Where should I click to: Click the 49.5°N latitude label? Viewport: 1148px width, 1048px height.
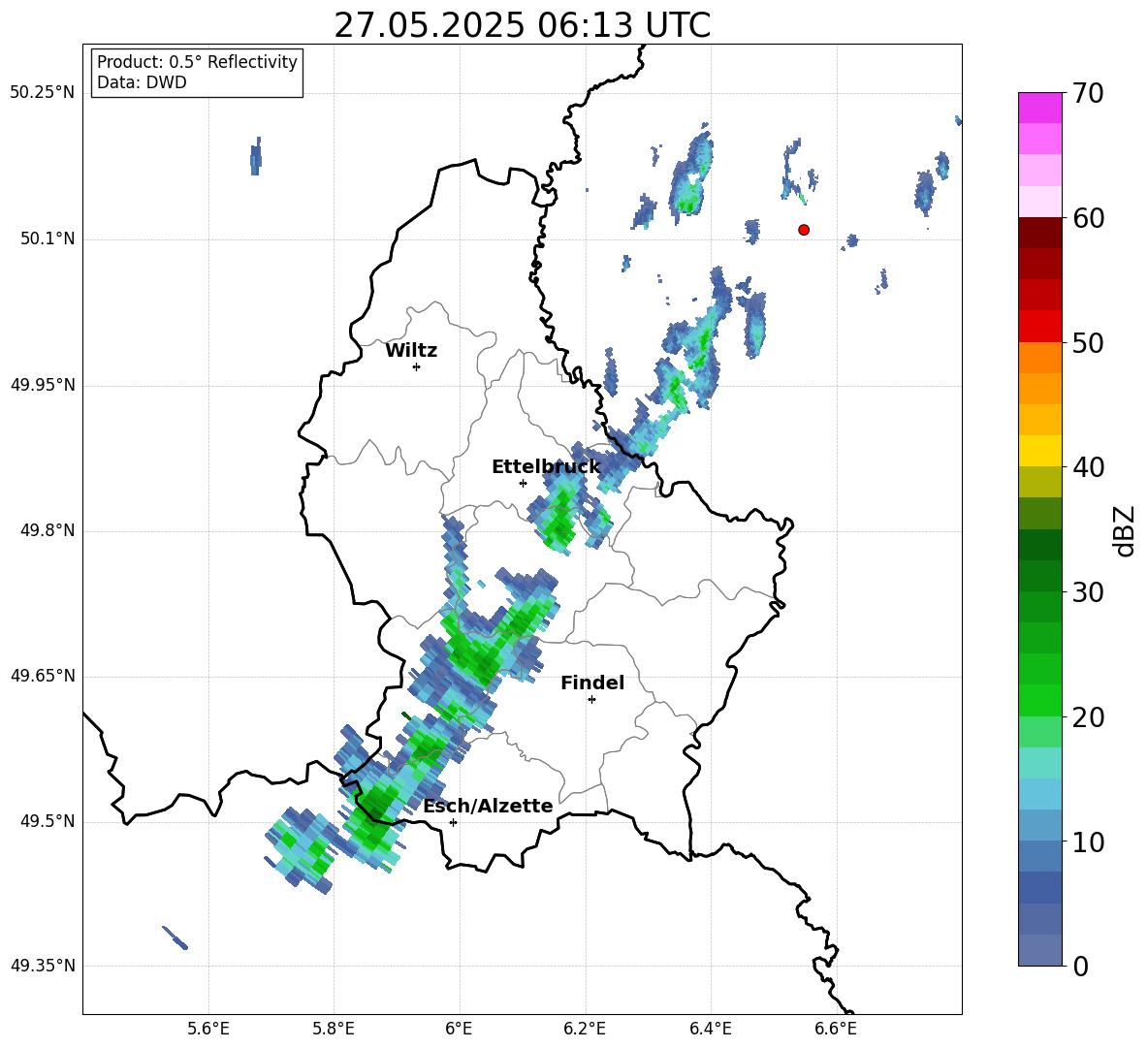pyautogui.click(x=48, y=821)
